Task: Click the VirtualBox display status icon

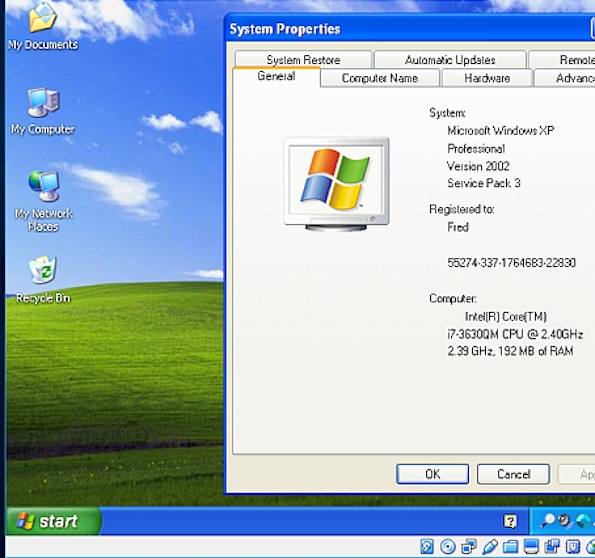Action: 531,547
